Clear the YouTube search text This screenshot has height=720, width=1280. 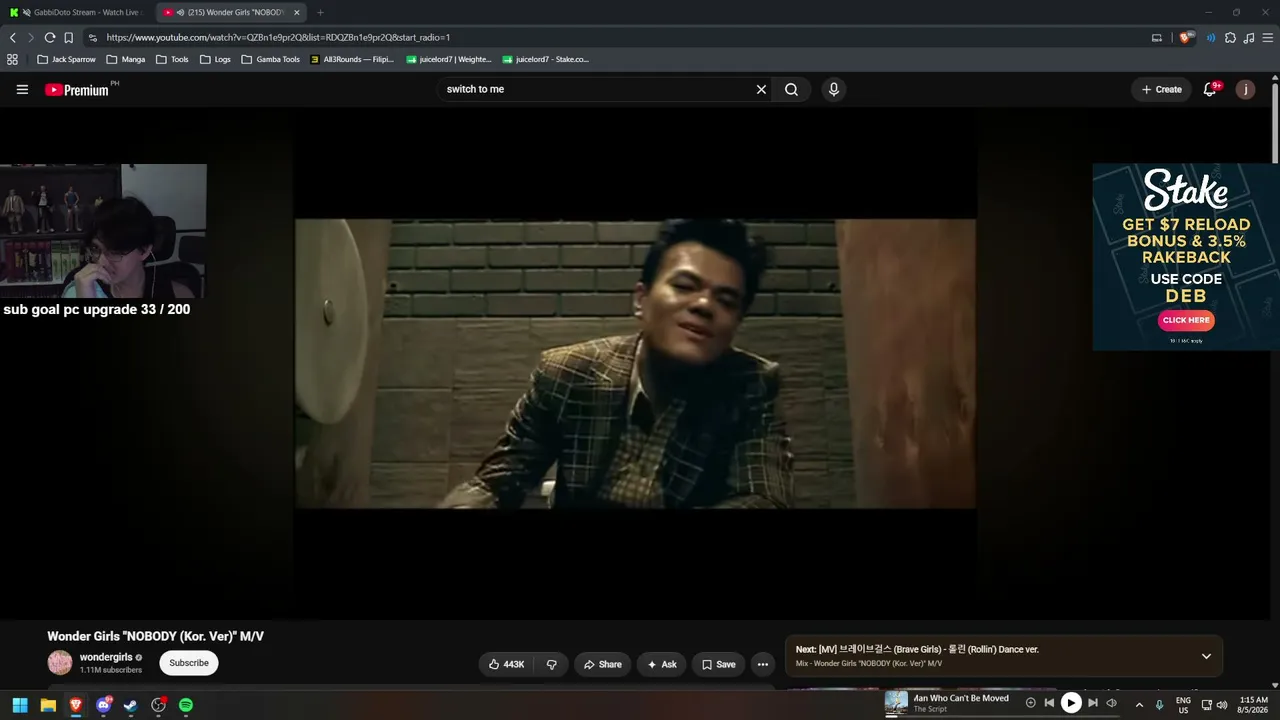point(761,89)
